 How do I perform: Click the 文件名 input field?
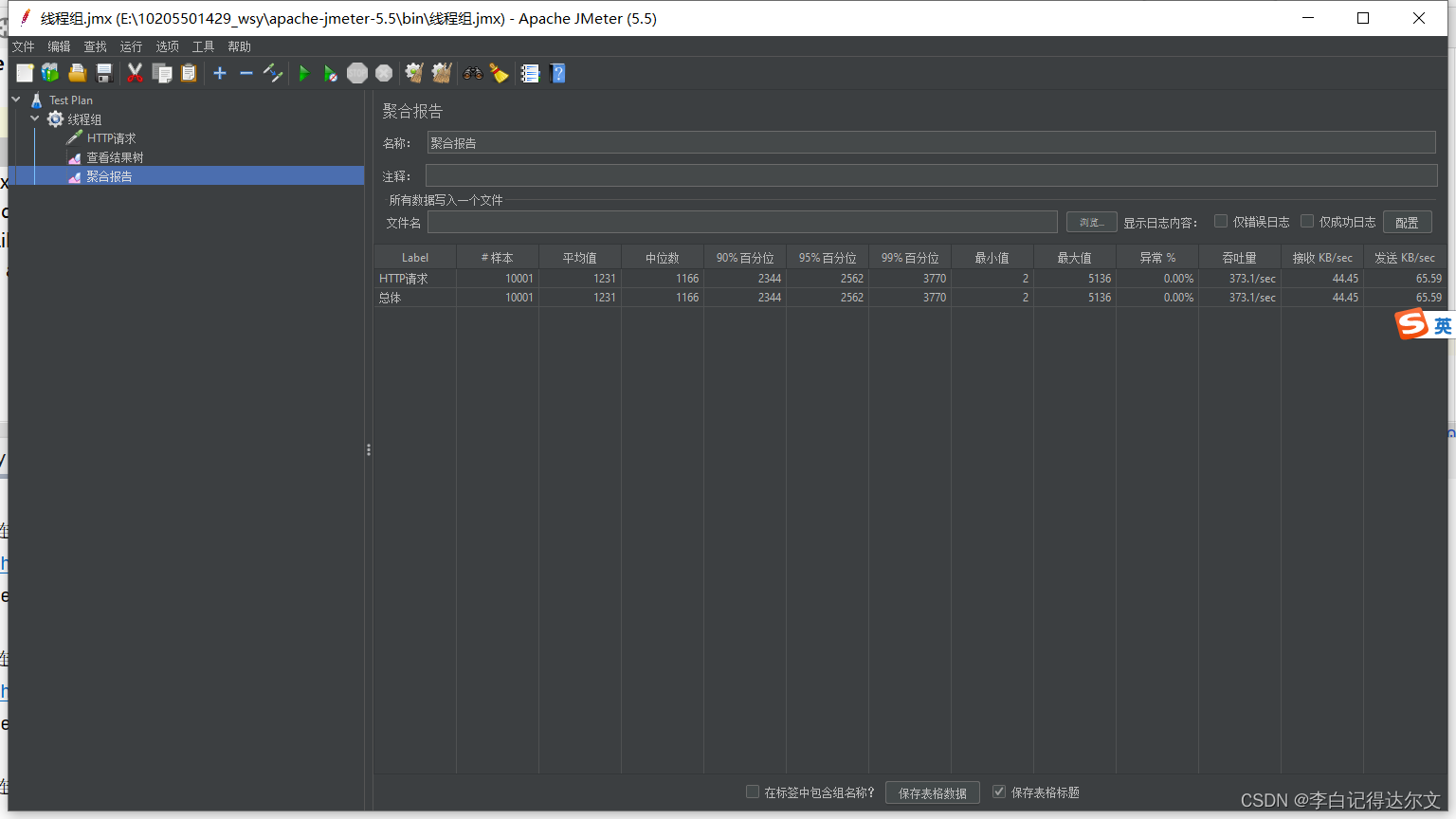(742, 222)
